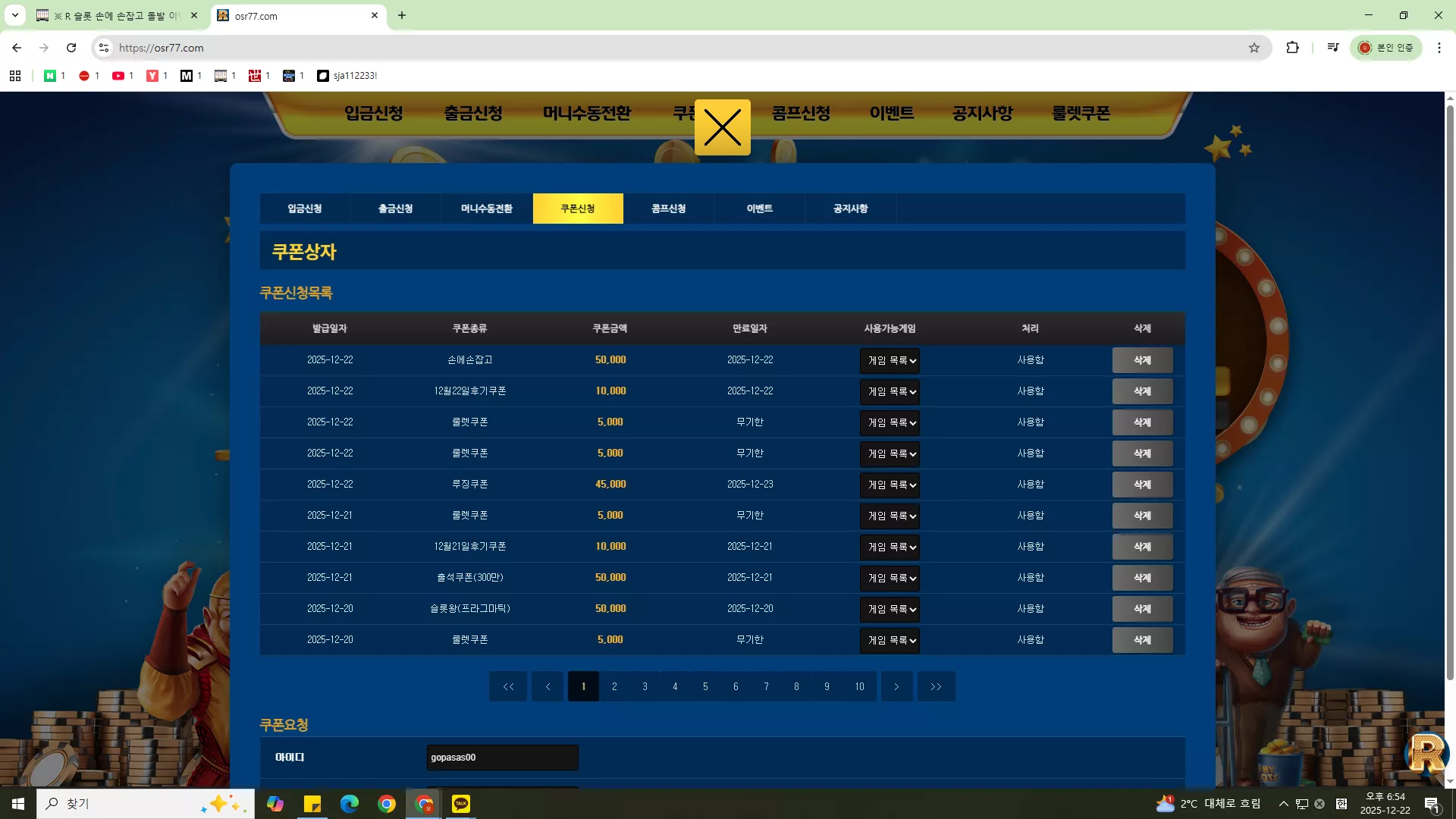The height and width of the screenshot is (819, 1456).
Task: Expand game list for 12월21일후기쿠폰
Action: point(890,548)
